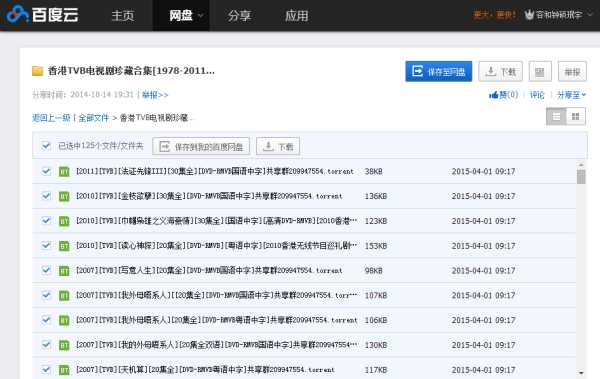
Task: Expand the user account dropdown arrow
Action: click(x=590, y=14)
